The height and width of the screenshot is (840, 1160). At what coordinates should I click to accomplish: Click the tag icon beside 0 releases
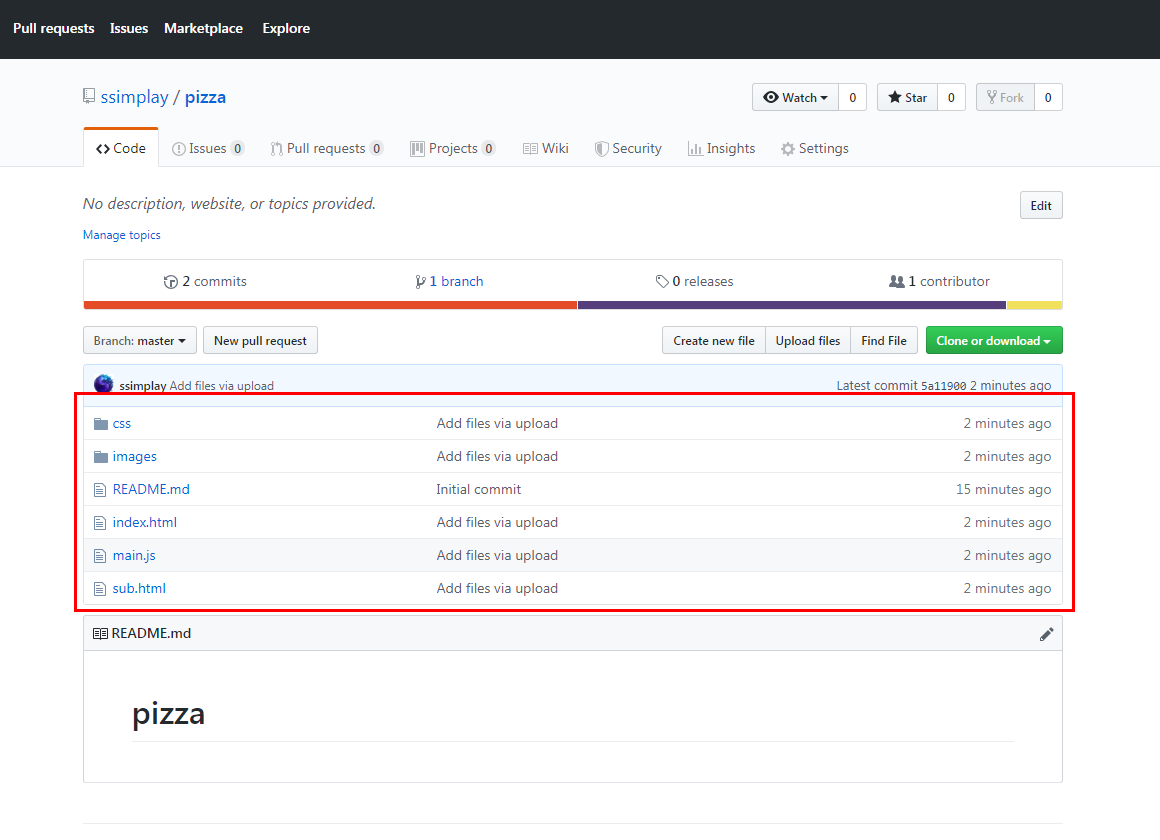pyautogui.click(x=662, y=281)
